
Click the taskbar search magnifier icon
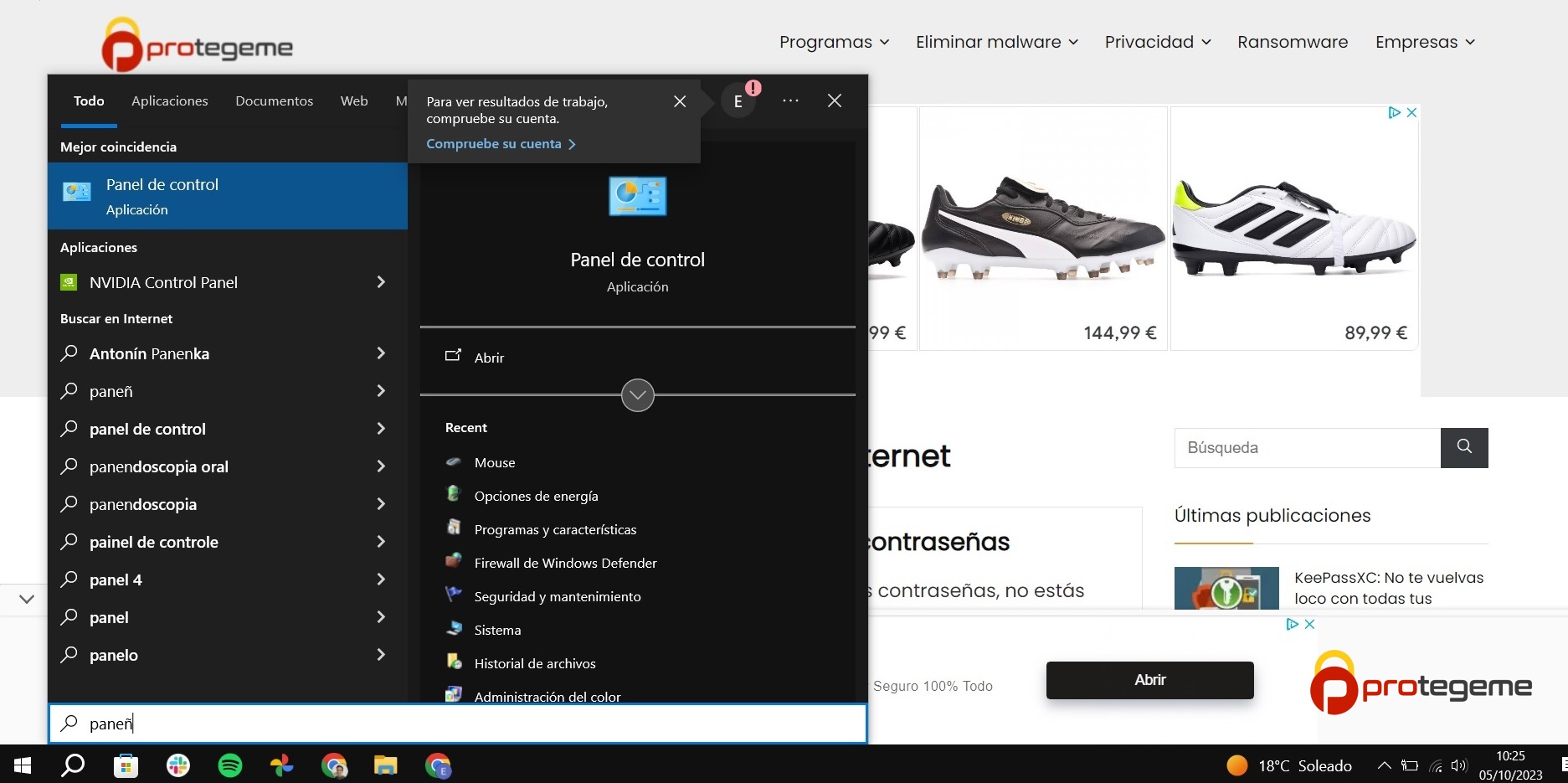point(74,765)
